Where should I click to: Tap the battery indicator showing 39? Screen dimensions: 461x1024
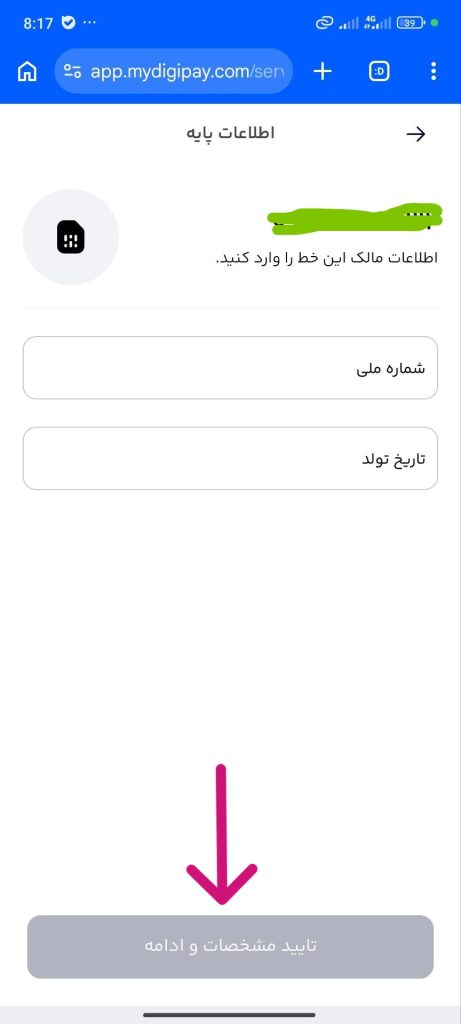tap(411, 23)
